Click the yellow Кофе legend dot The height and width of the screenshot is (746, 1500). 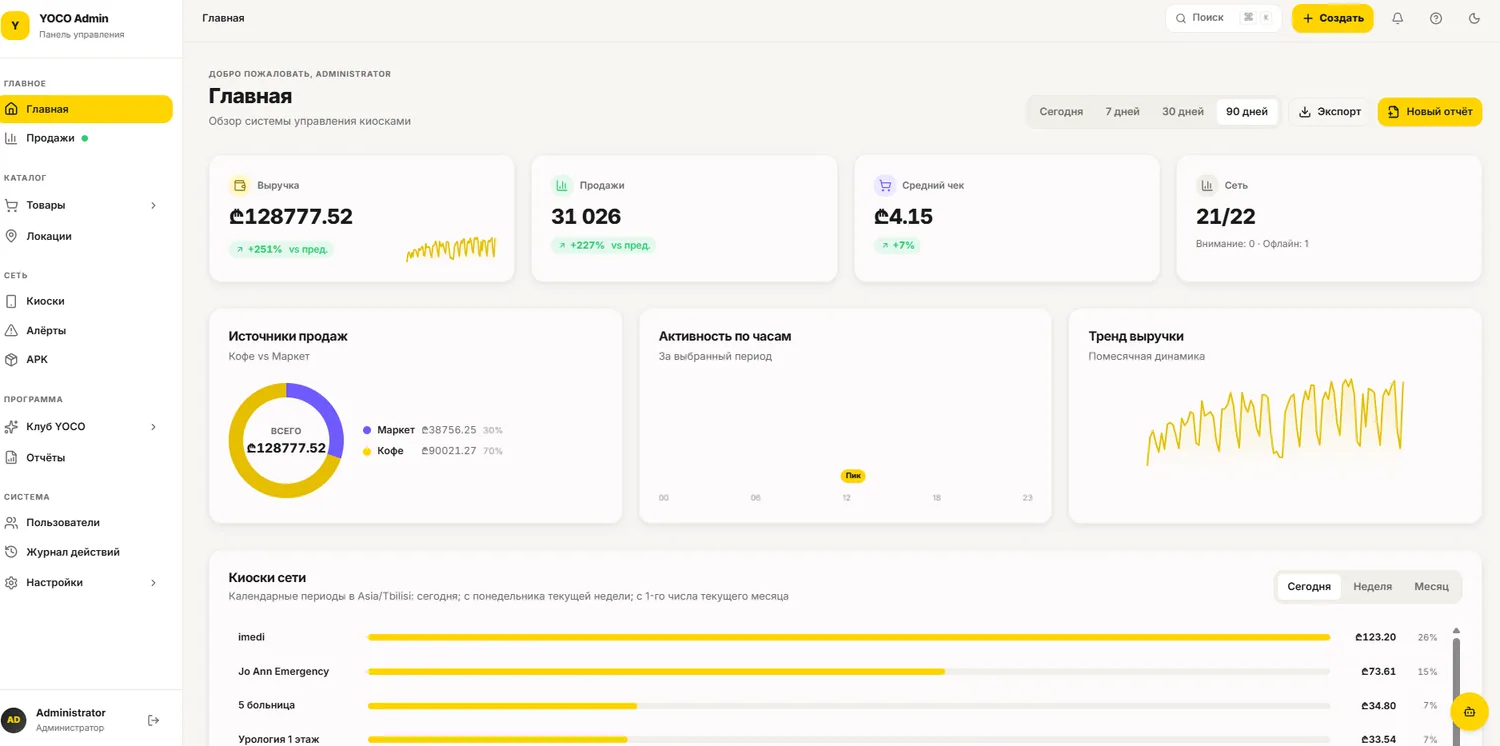(x=367, y=451)
